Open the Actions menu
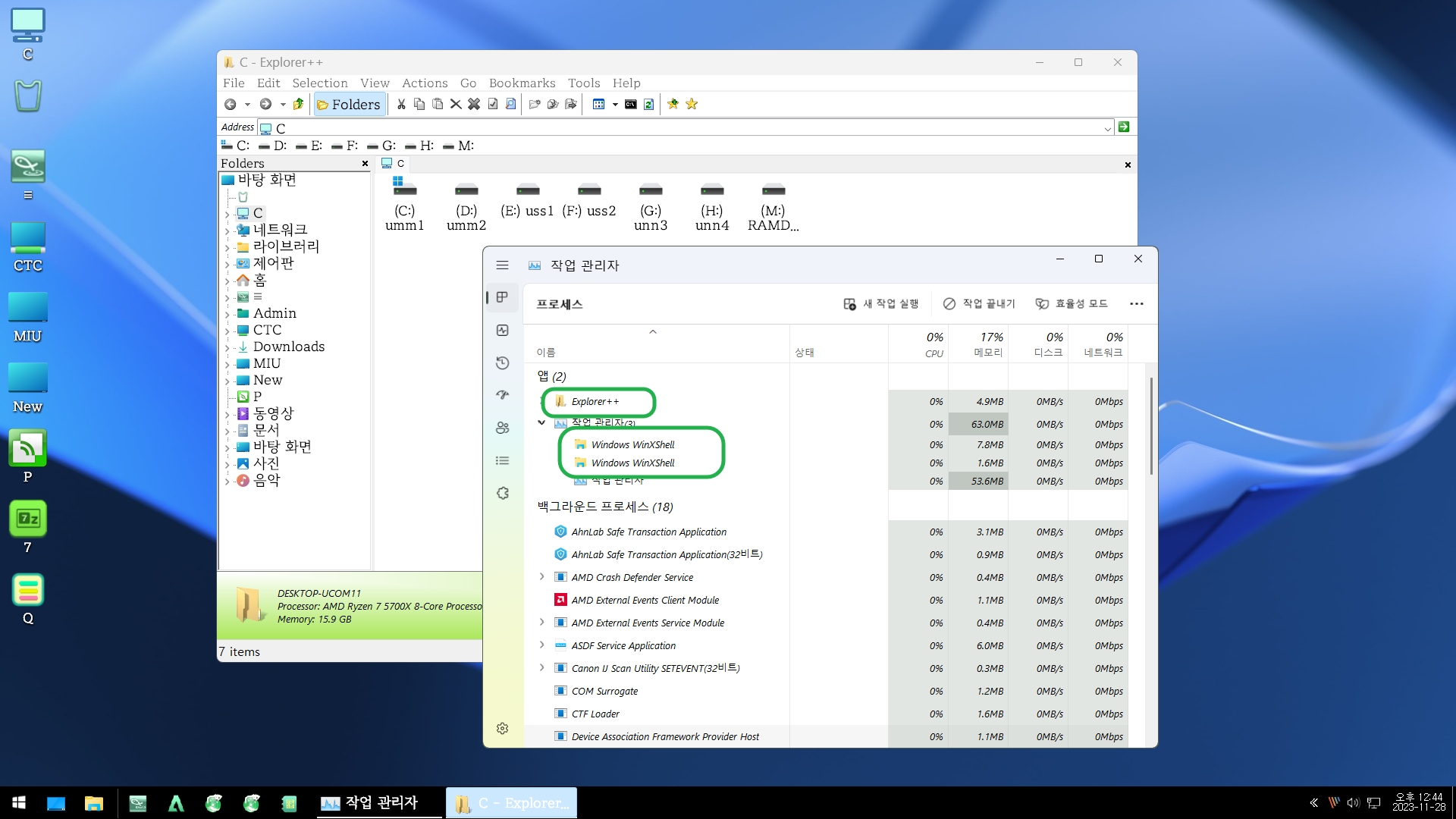This screenshot has height=819, width=1456. [x=425, y=83]
